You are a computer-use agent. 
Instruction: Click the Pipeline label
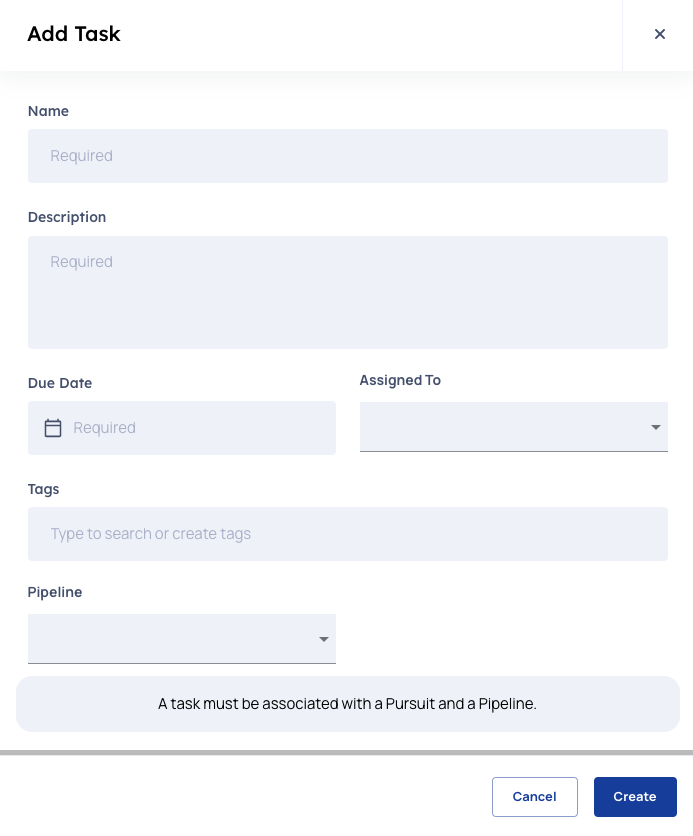(55, 592)
